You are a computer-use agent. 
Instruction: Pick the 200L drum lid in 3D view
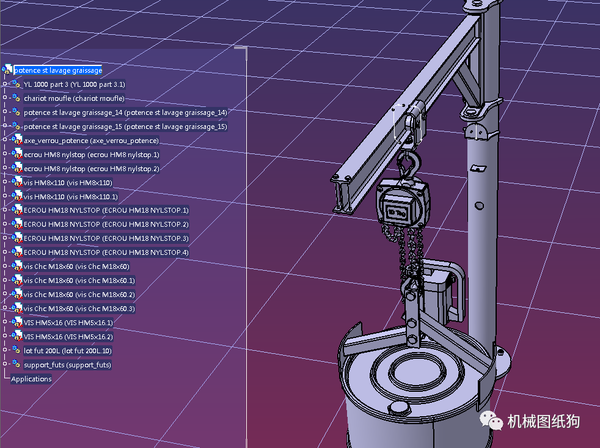coord(417,373)
